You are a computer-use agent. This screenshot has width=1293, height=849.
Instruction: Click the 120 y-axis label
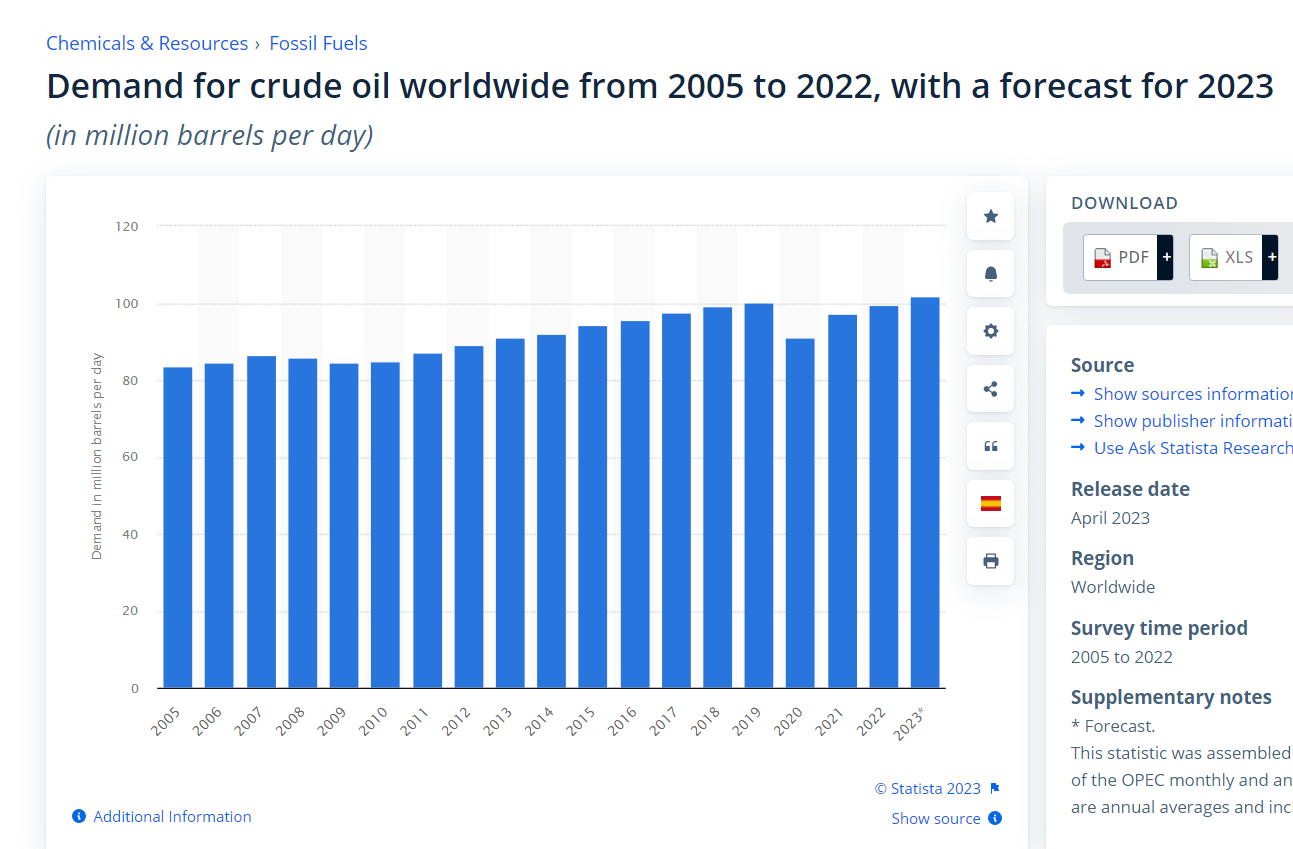tap(127, 227)
